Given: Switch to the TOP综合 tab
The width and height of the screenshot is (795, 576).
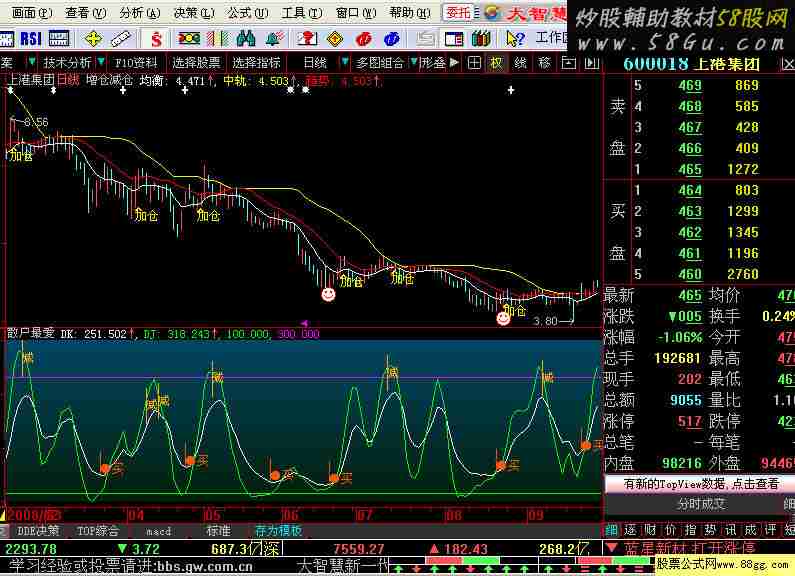Looking at the screenshot, I should coord(98,531).
